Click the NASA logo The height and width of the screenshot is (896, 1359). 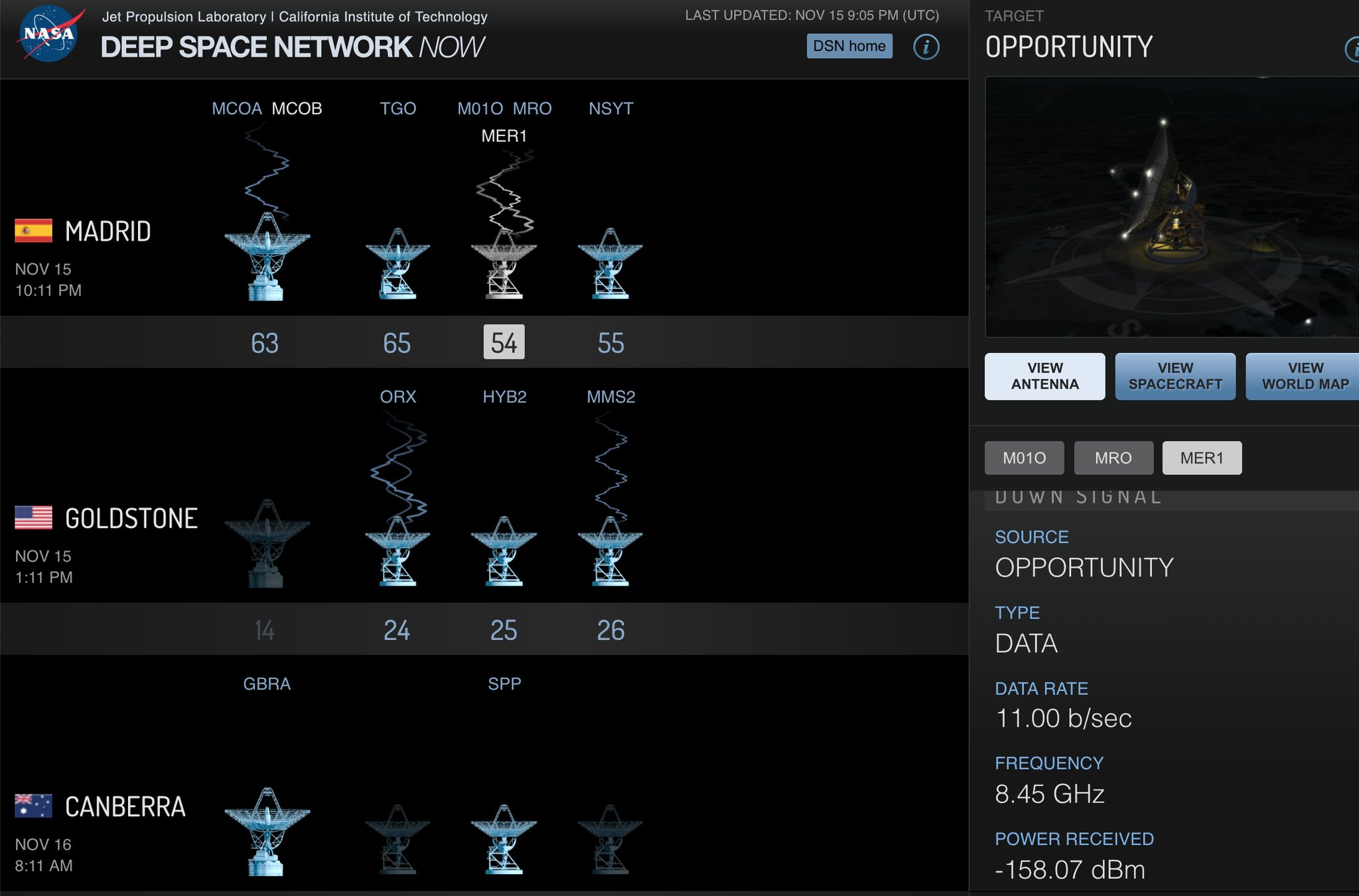tap(49, 34)
